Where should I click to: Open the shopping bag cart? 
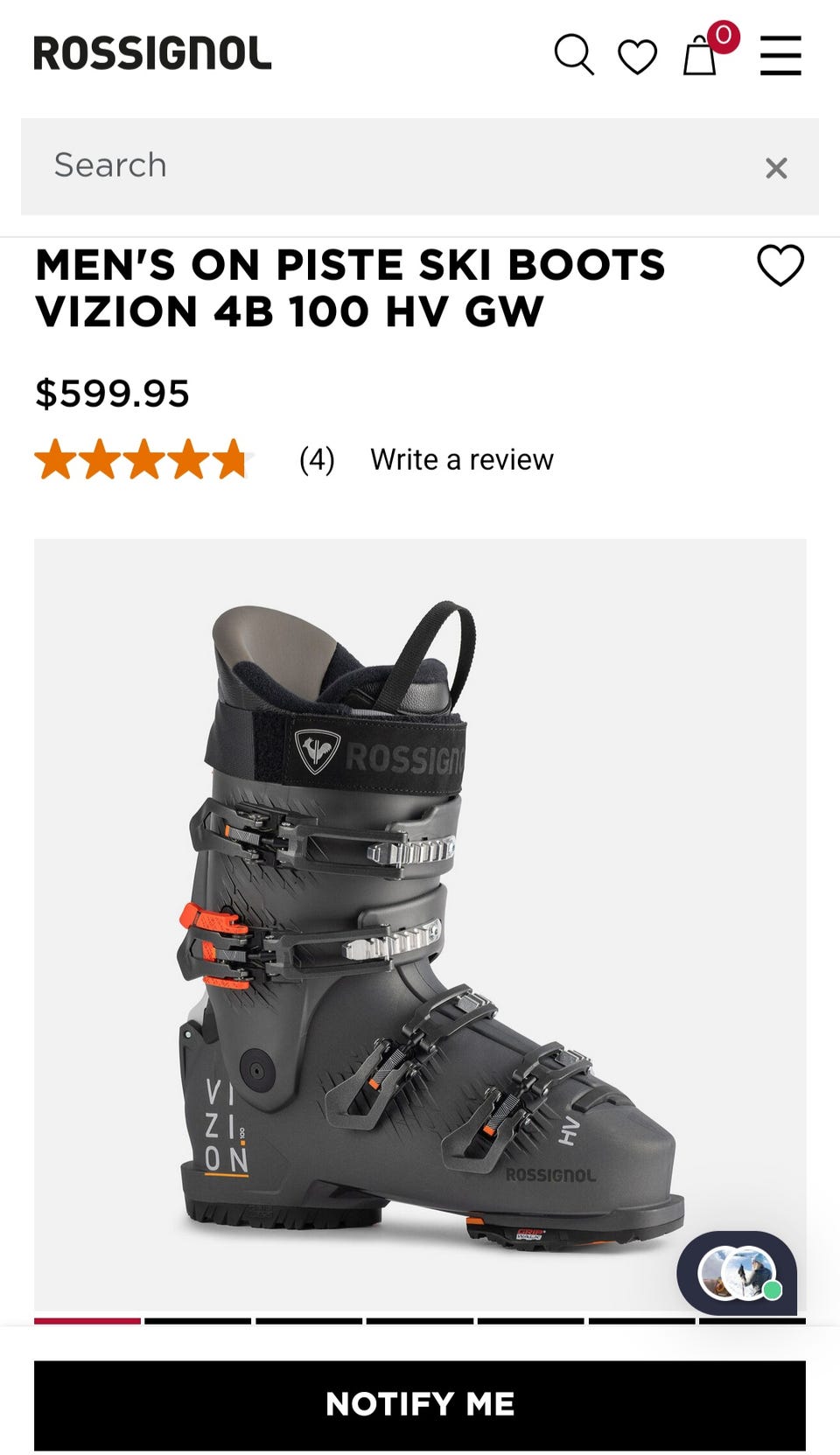[700, 56]
